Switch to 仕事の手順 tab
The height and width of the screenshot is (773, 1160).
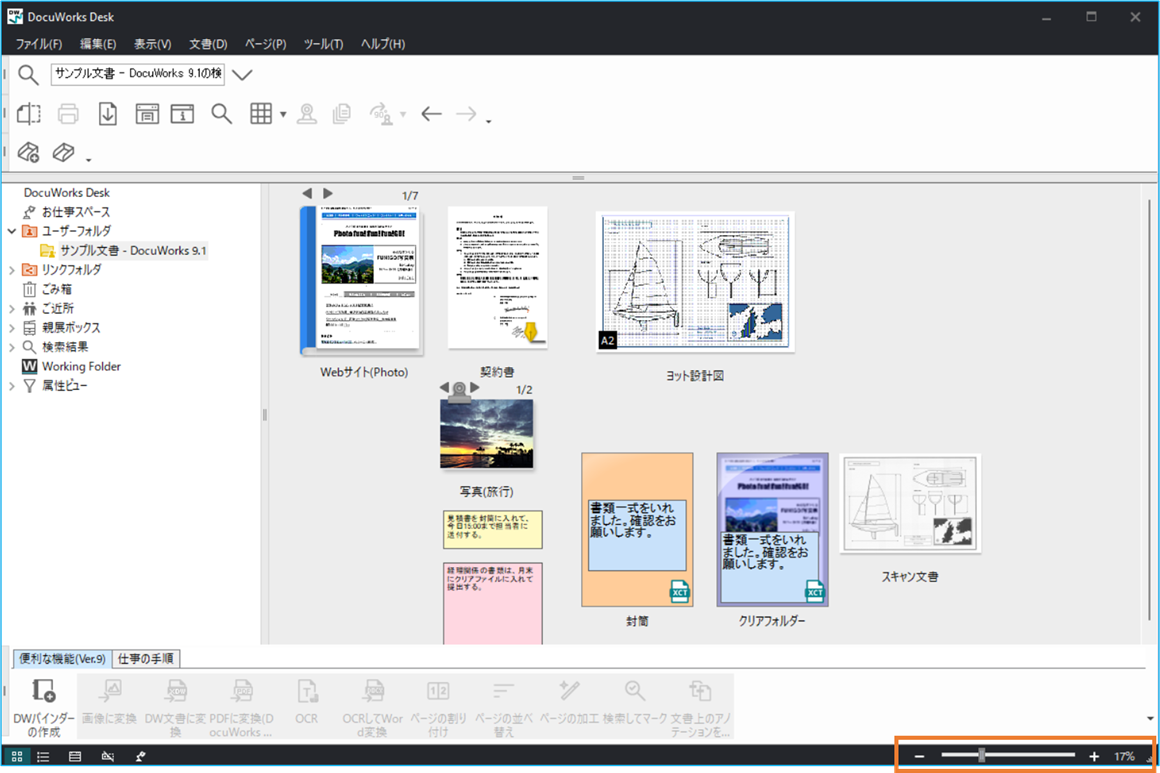click(146, 658)
